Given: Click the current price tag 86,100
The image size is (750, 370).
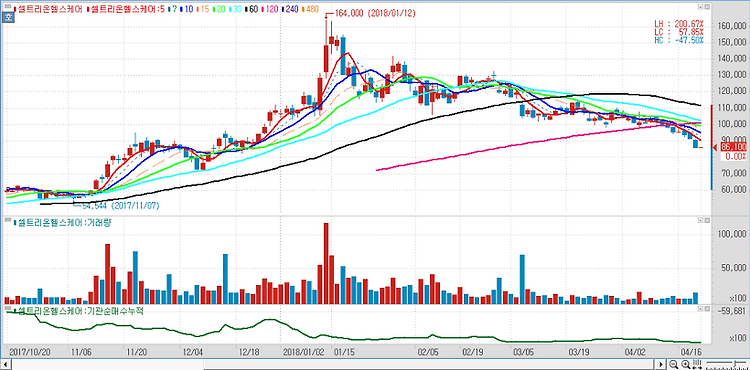Looking at the screenshot, I should pos(733,147).
